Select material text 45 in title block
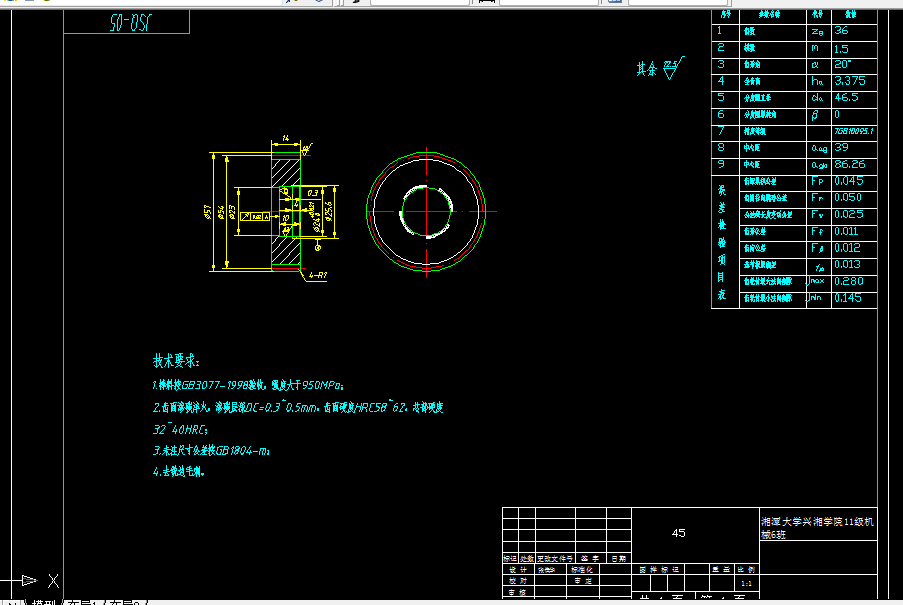This screenshot has width=903, height=605. 678,533
